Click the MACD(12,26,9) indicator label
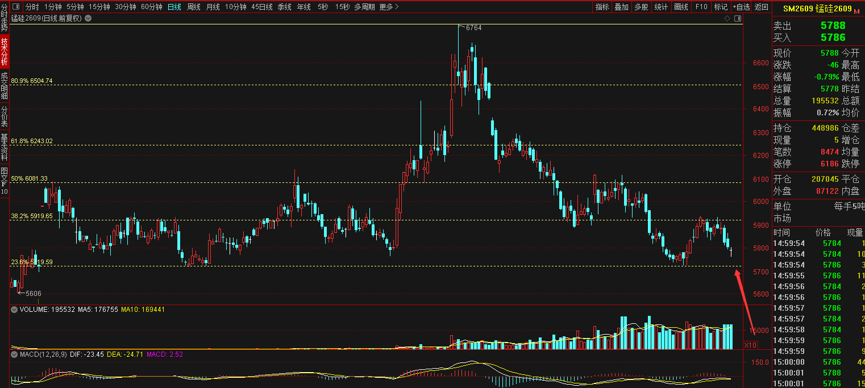Screen dimensions: 865x388 click(44, 354)
